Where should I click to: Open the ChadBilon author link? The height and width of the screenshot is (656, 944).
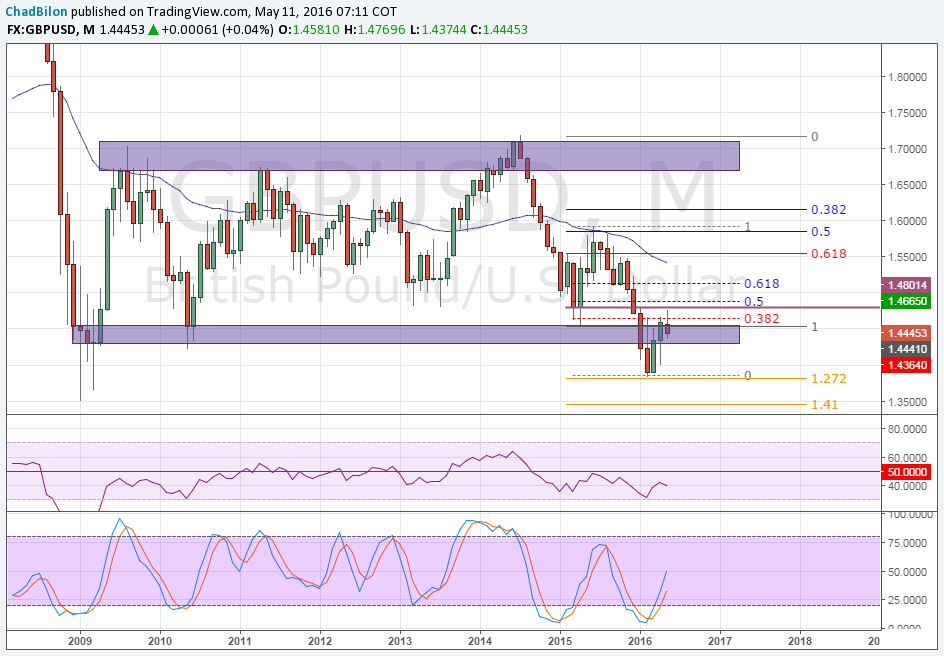coord(36,11)
